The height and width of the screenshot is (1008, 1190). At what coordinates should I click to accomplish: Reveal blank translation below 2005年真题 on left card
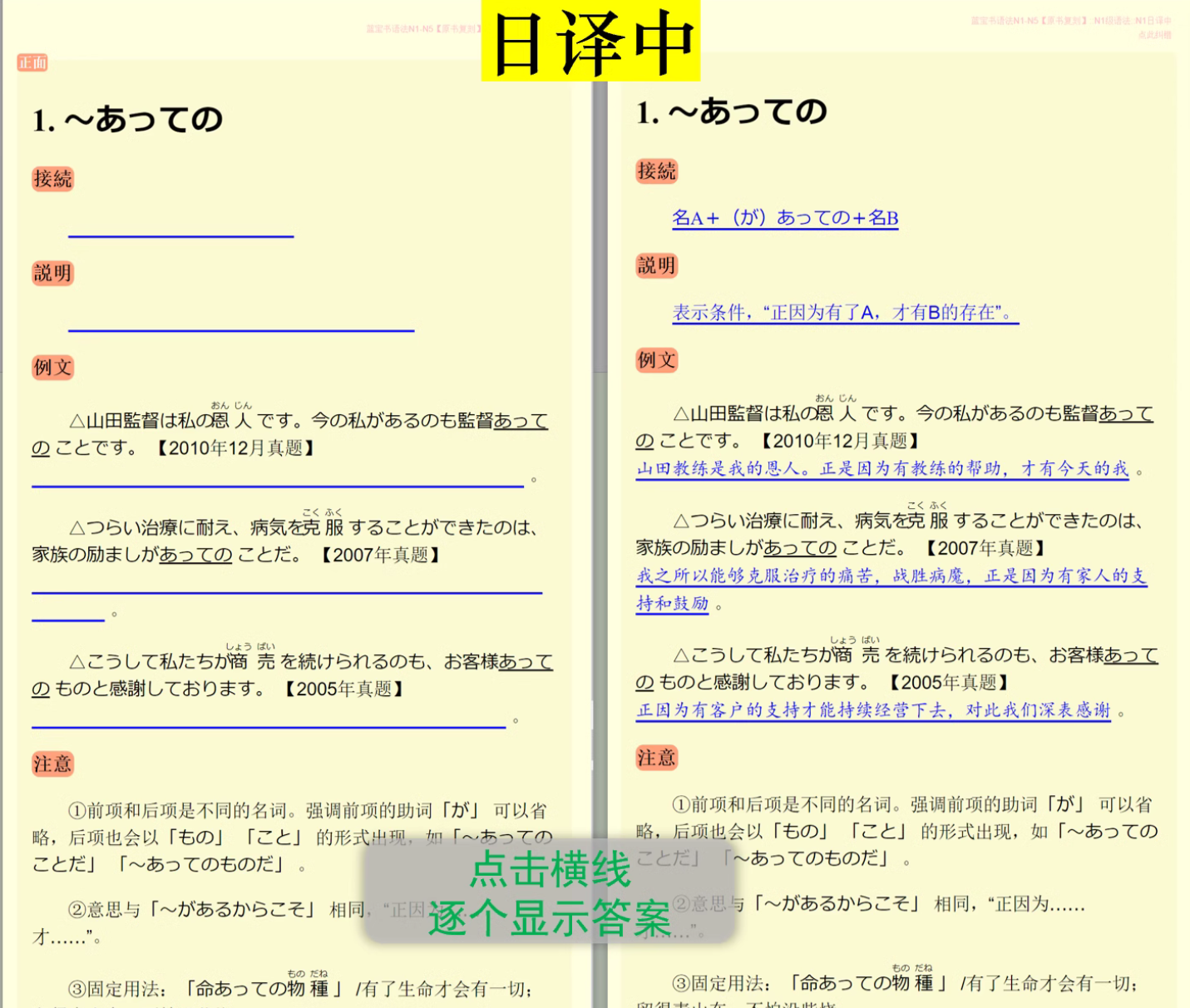pyautogui.click(x=269, y=726)
